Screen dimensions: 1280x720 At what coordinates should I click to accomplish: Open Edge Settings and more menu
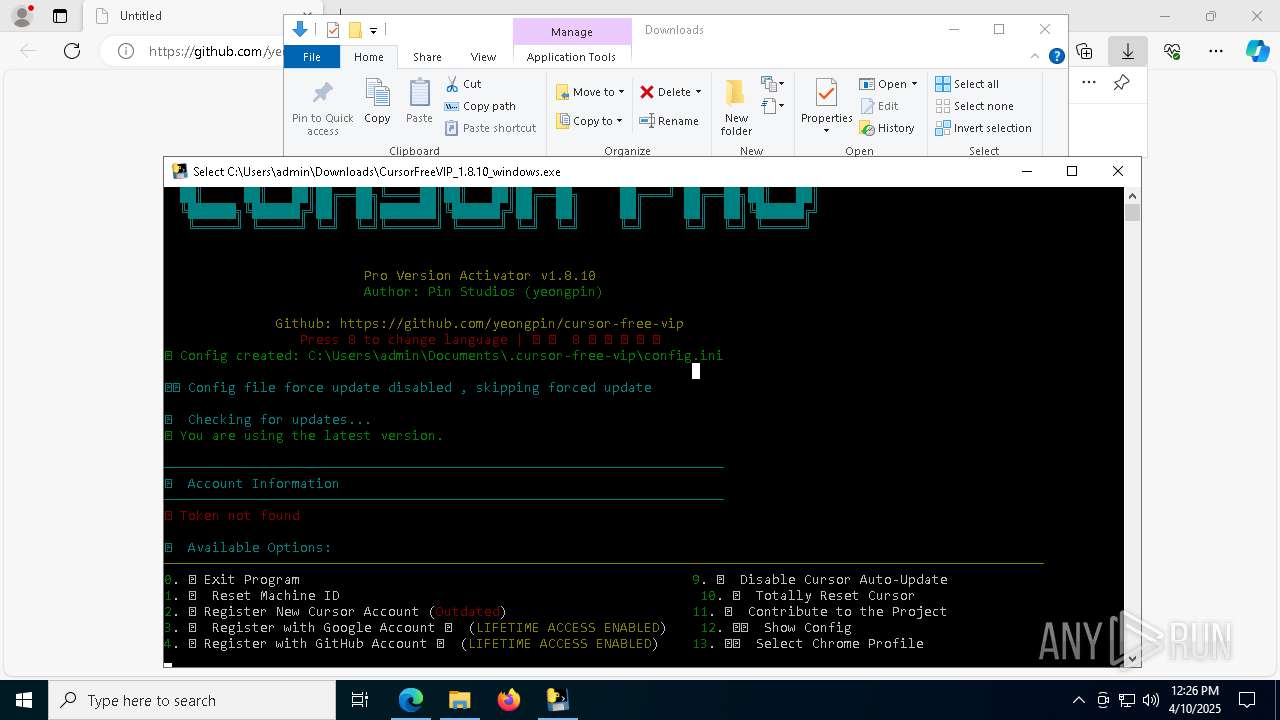click(x=1216, y=51)
